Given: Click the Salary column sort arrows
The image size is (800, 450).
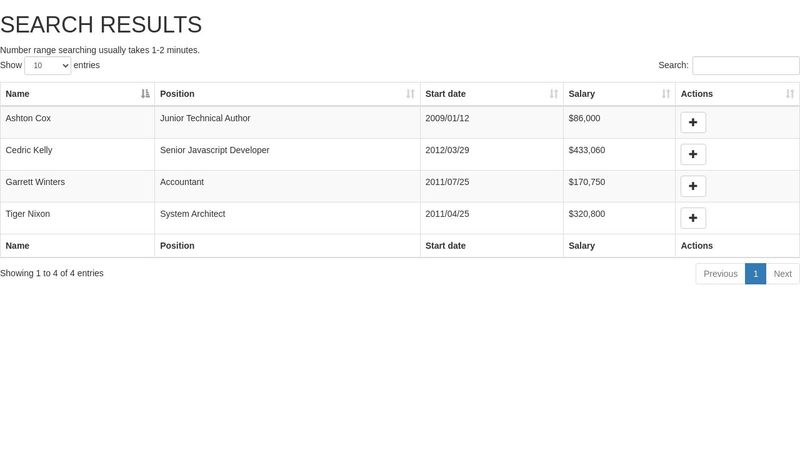Looking at the screenshot, I should tap(666, 94).
